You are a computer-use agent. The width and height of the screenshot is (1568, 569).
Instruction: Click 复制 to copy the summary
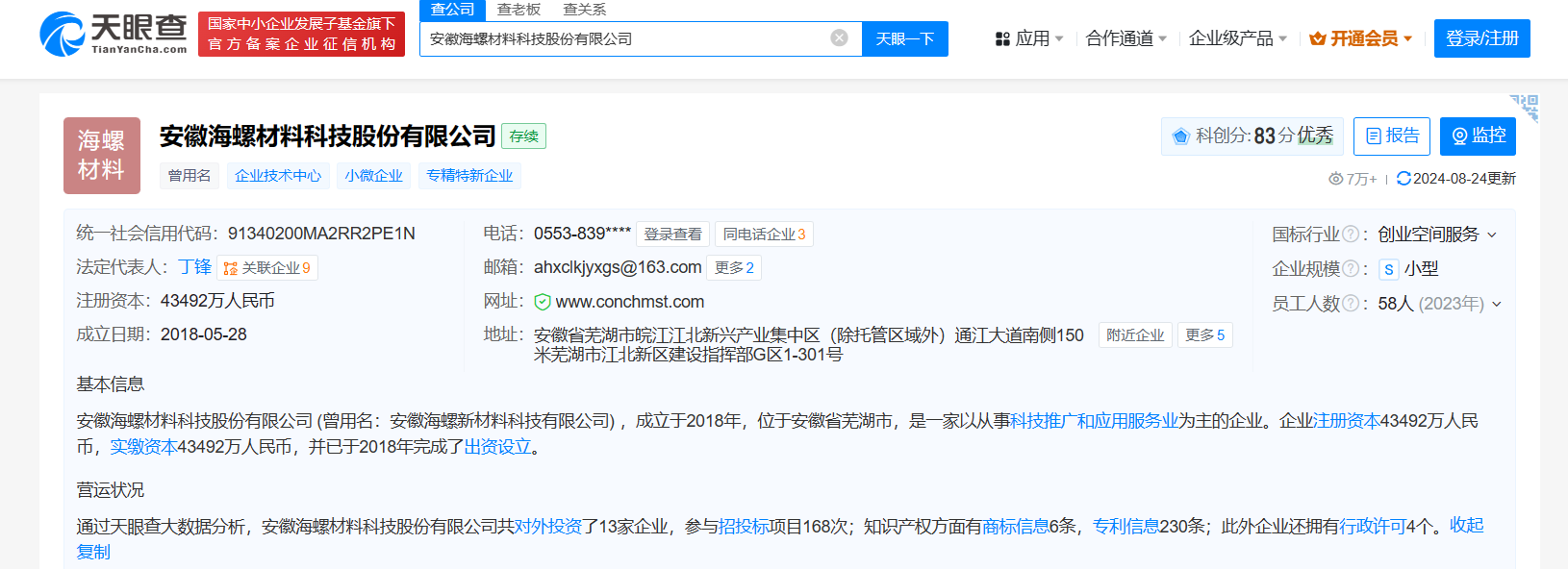coord(93,552)
